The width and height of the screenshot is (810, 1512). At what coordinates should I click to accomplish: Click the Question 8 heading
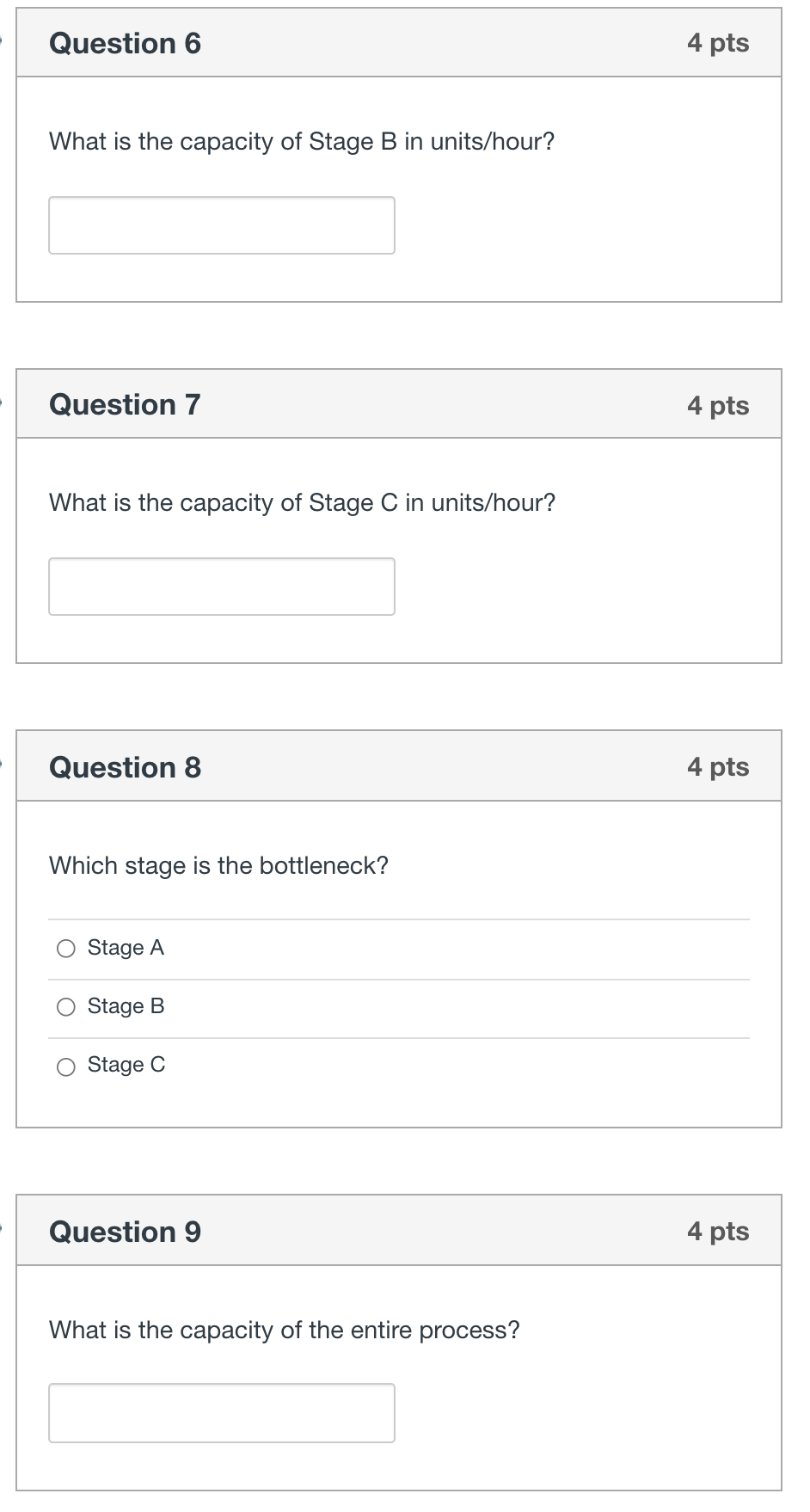pos(125,767)
